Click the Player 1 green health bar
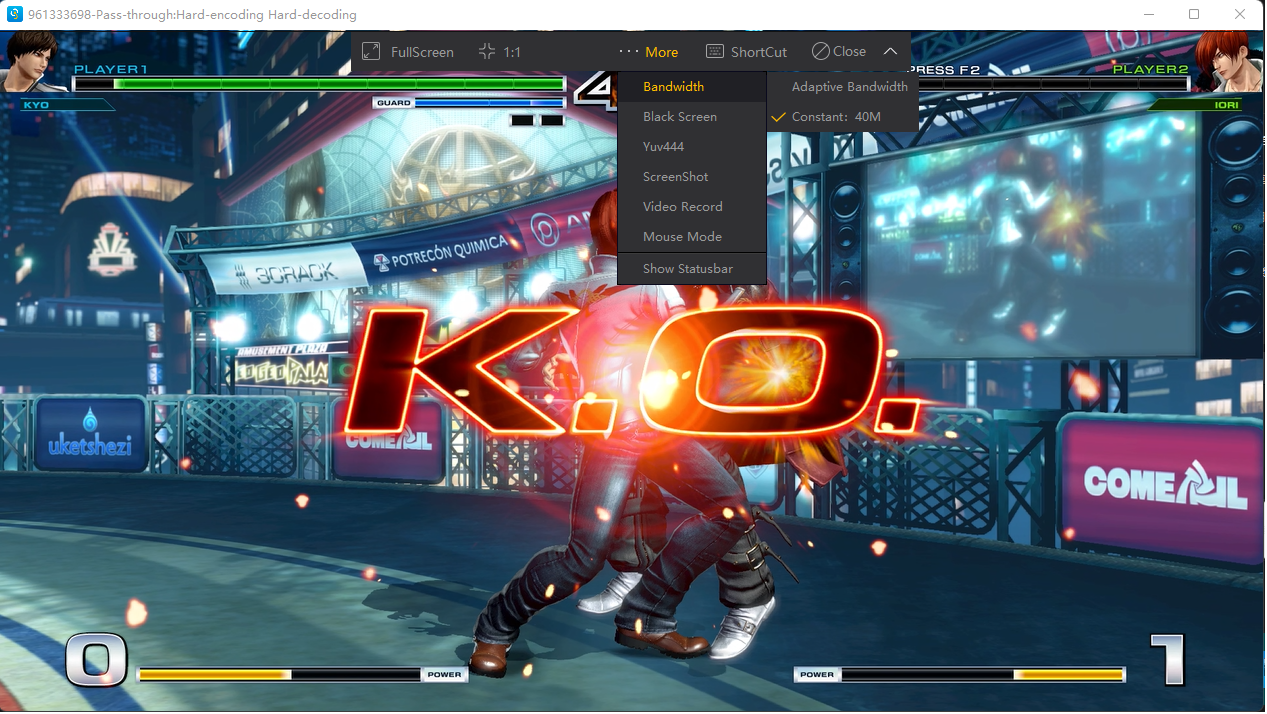The height and width of the screenshot is (714, 1267). point(320,84)
